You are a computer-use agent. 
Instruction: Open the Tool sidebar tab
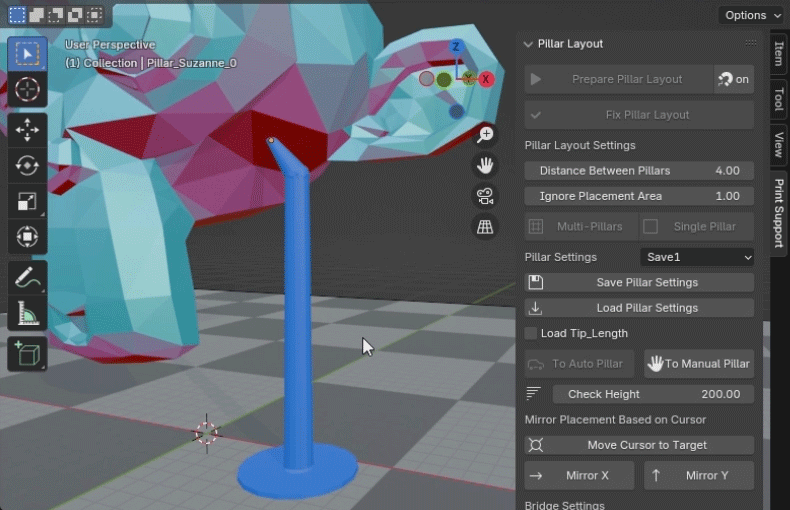(x=779, y=99)
